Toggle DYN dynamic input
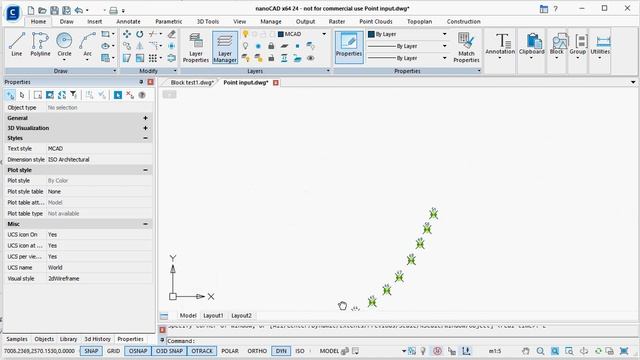Viewport: 640px width, 360px height. (281, 351)
